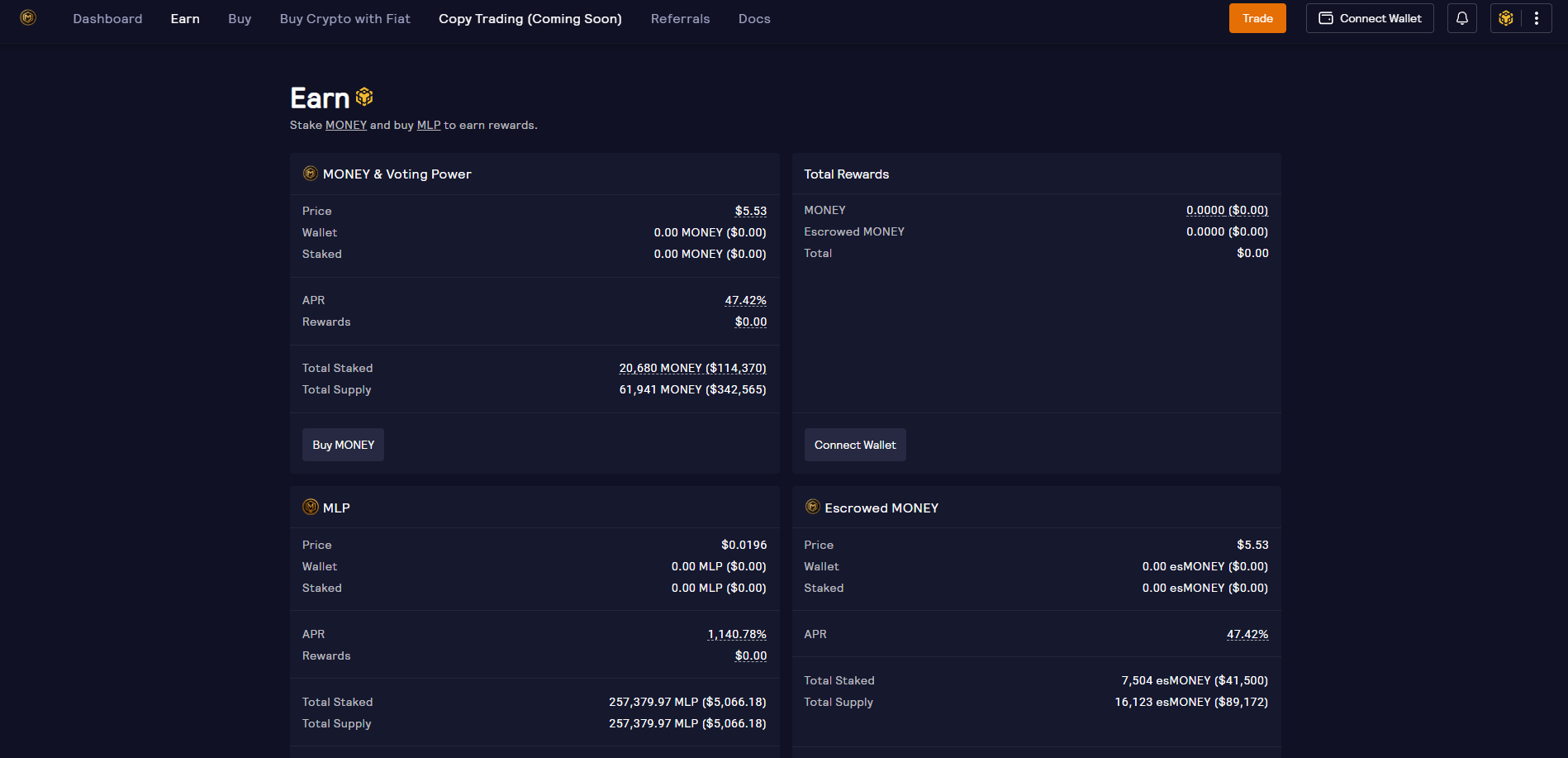Go to the Dashboard page
This screenshot has height=758, width=1568.
107,18
